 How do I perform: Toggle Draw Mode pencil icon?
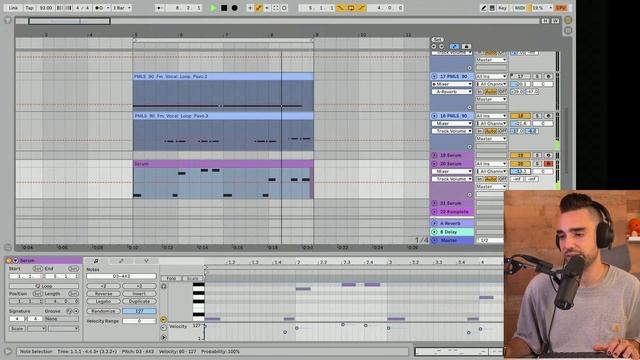[x=484, y=8]
